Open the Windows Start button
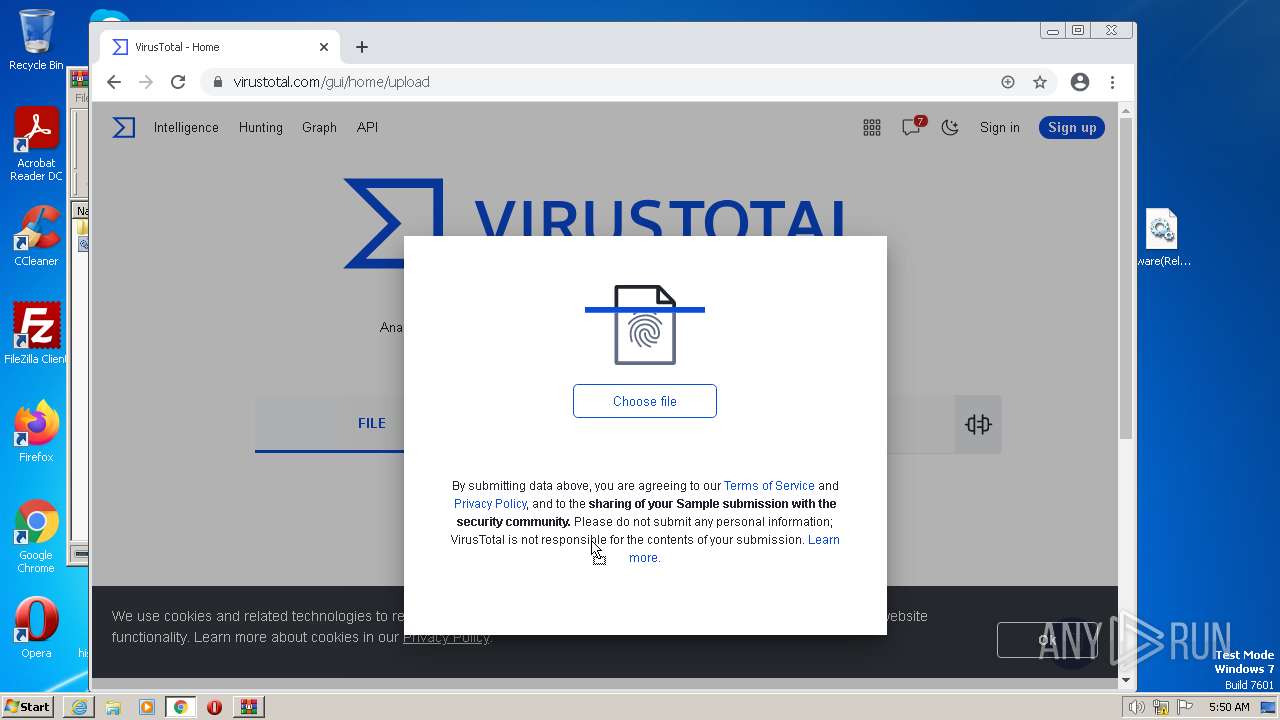 coord(28,706)
